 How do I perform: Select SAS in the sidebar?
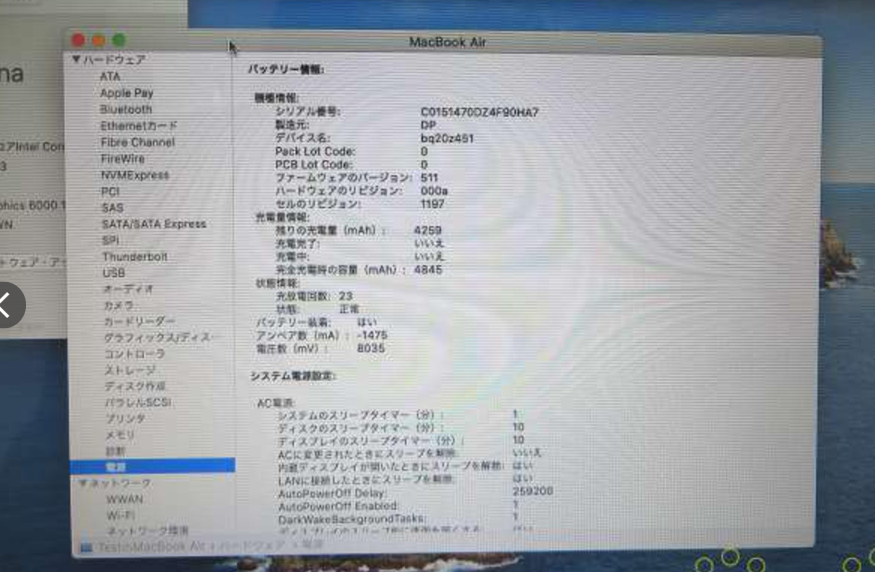pos(112,208)
